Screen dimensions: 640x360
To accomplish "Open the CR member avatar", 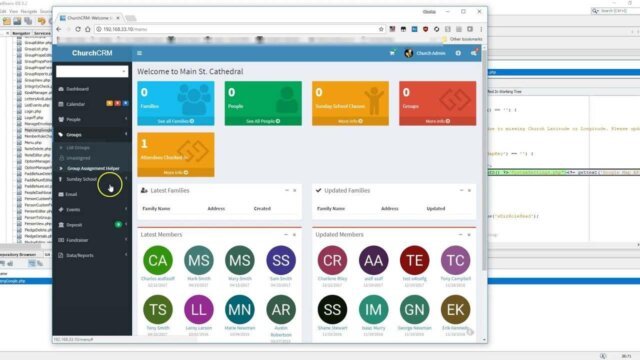I will [x=332, y=260].
